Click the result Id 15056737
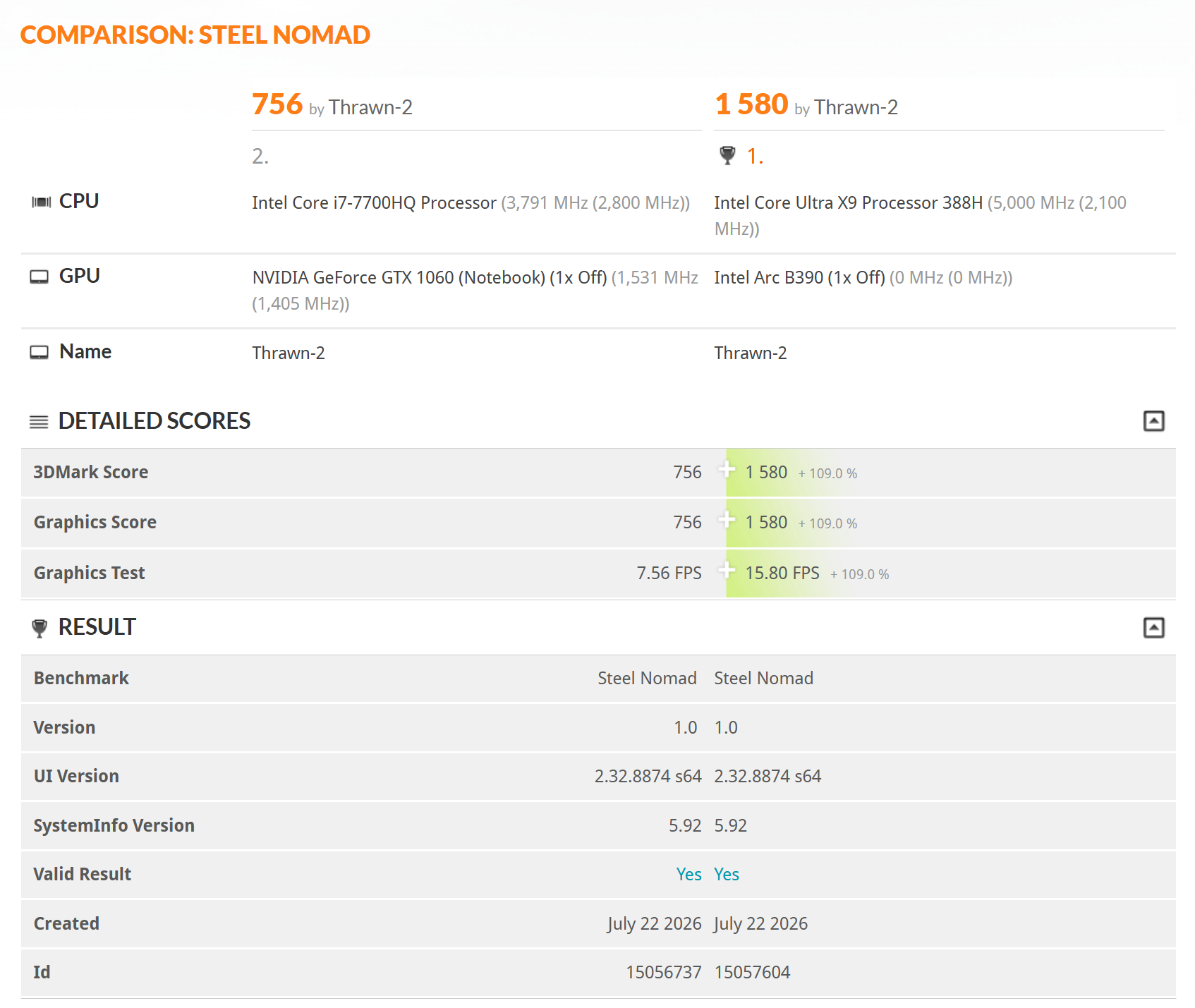 (664, 973)
